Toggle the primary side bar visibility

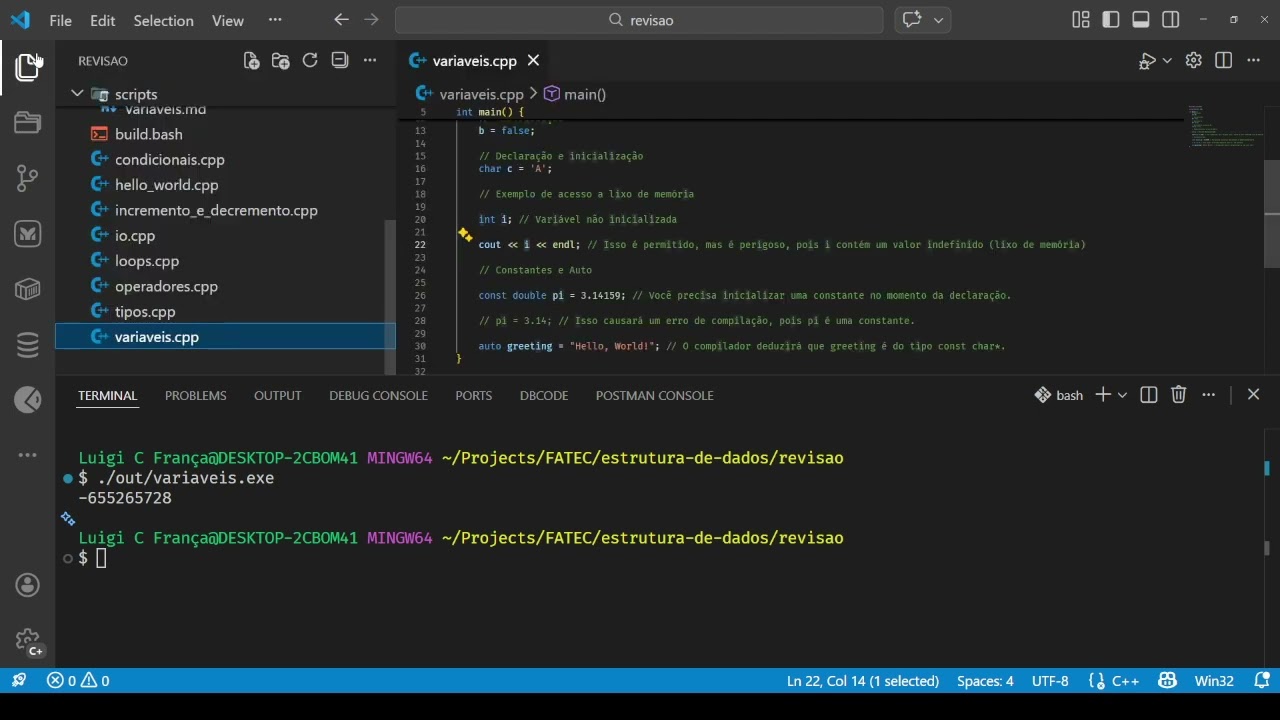click(x=1110, y=20)
